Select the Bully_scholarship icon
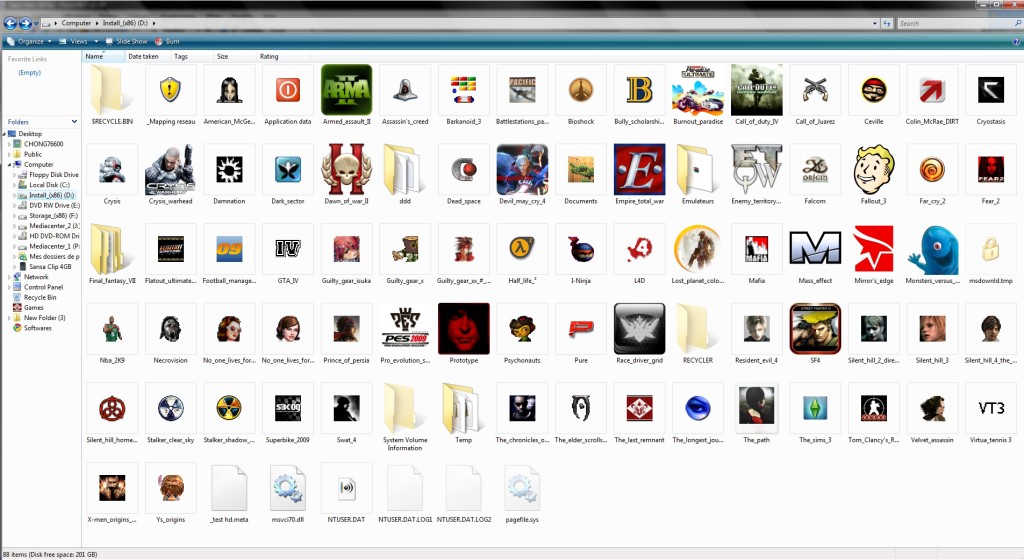This screenshot has height=560, width=1024. [639, 90]
